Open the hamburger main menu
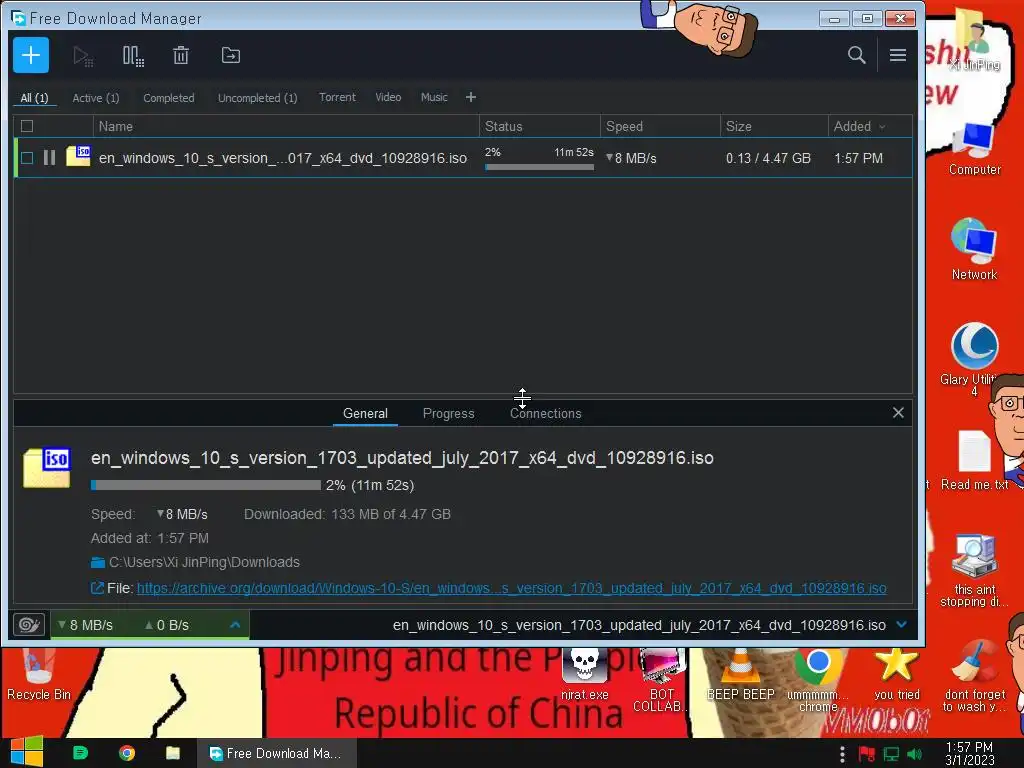The image size is (1024, 768). tap(898, 56)
